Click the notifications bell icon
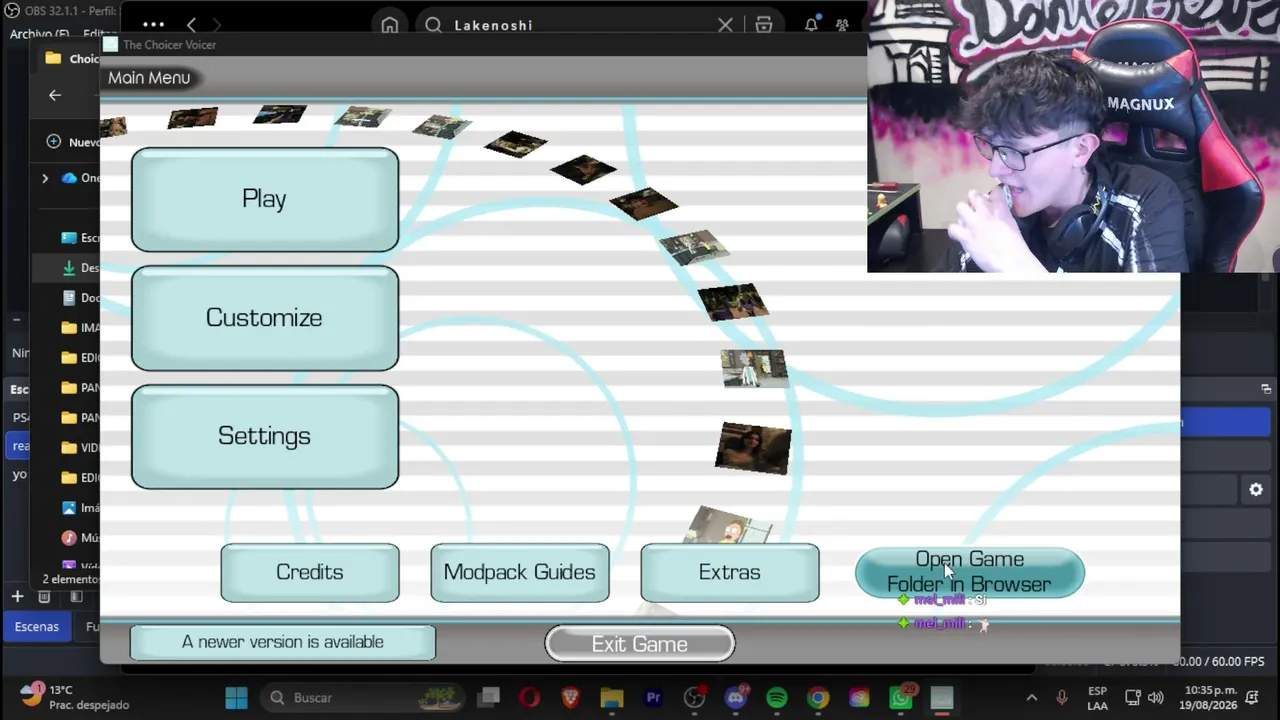The image size is (1280, 720). 811,25
